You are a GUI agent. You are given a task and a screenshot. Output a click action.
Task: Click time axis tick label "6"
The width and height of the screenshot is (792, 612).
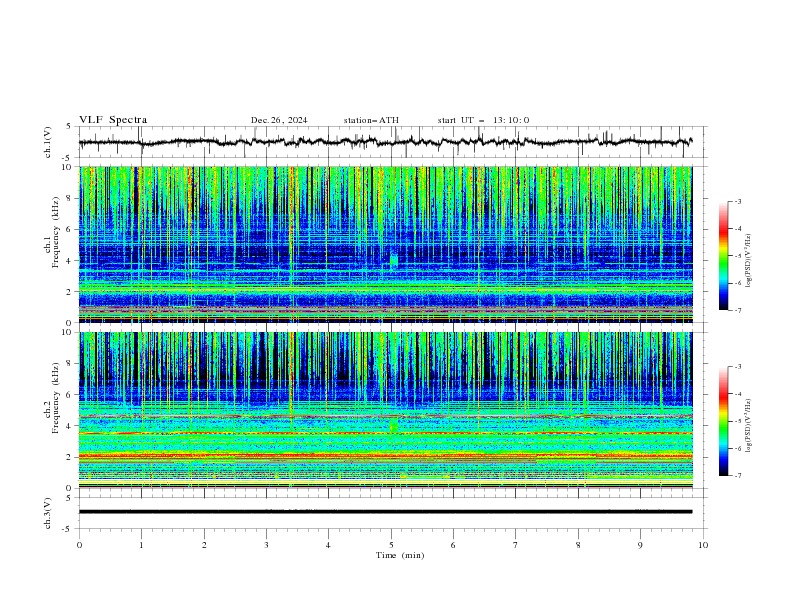tap(453, 545)
